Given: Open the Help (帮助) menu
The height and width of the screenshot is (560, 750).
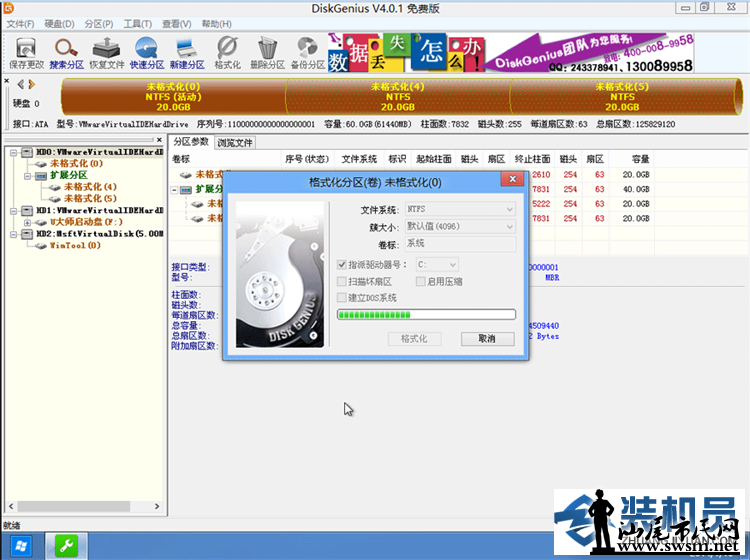Looking at the screenshot, I should [217, 24].
